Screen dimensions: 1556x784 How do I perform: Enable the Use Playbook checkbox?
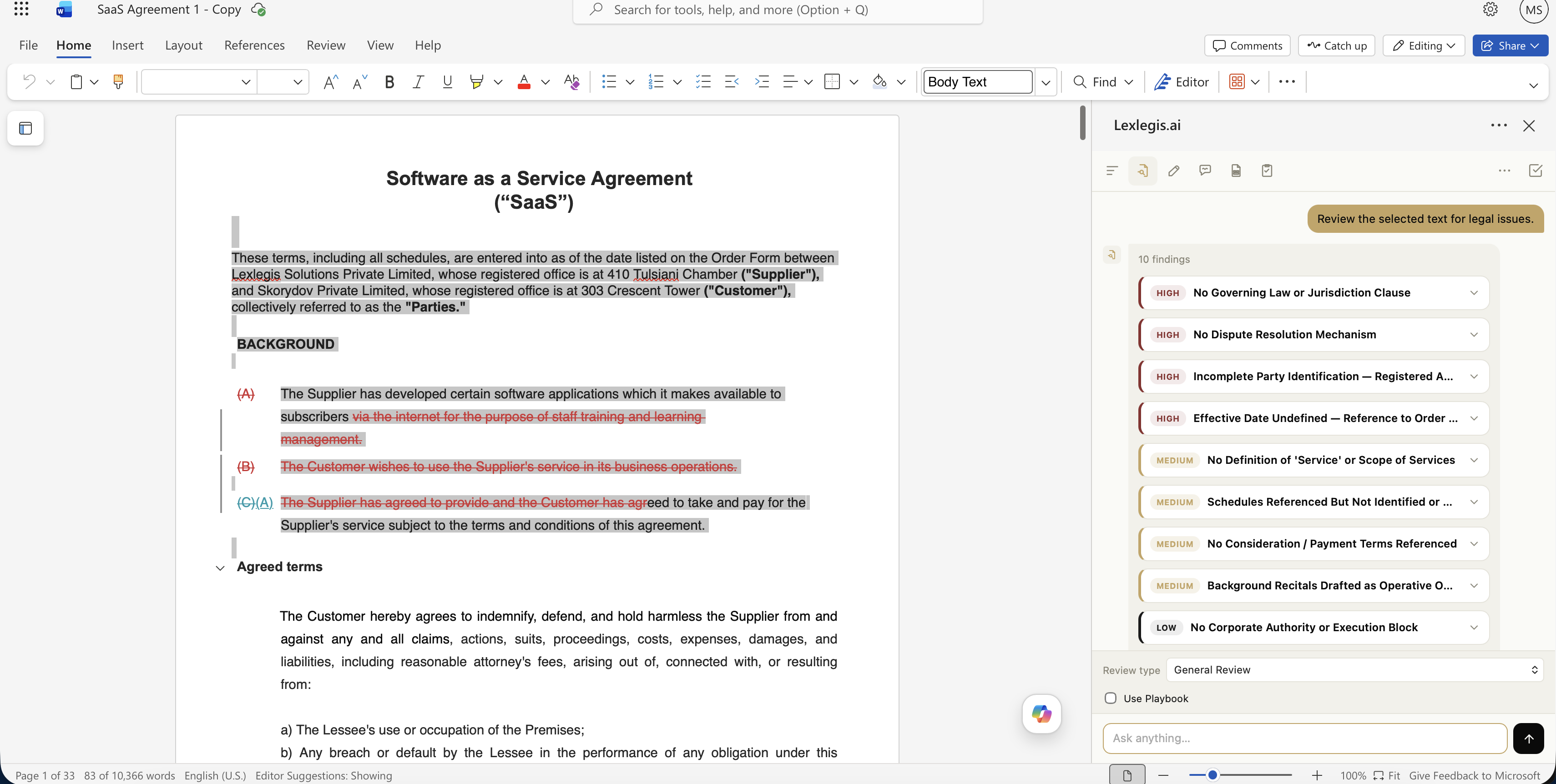(x=1110, y=699)
